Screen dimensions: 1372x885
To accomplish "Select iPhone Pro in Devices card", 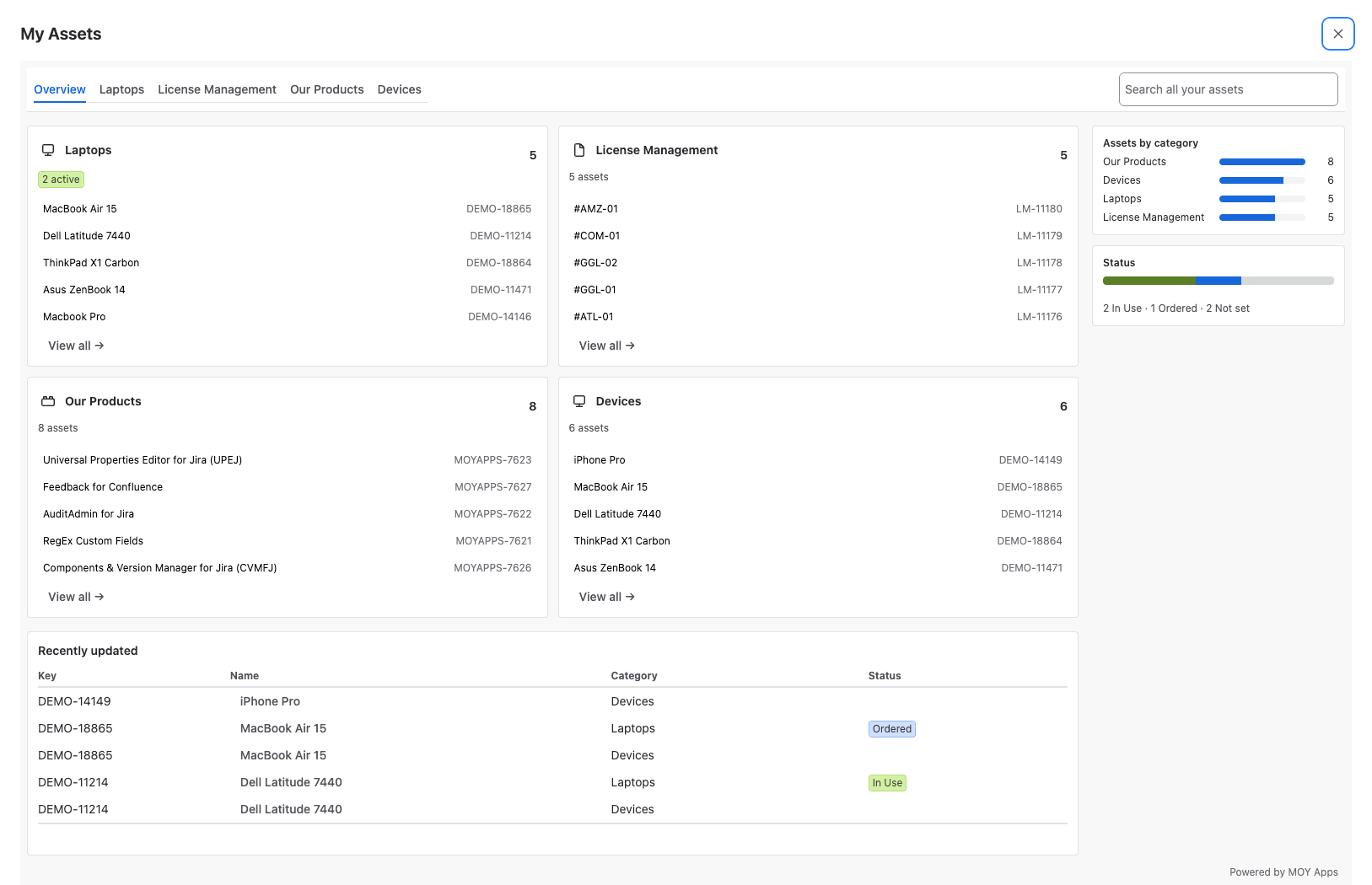I will 818,460.
